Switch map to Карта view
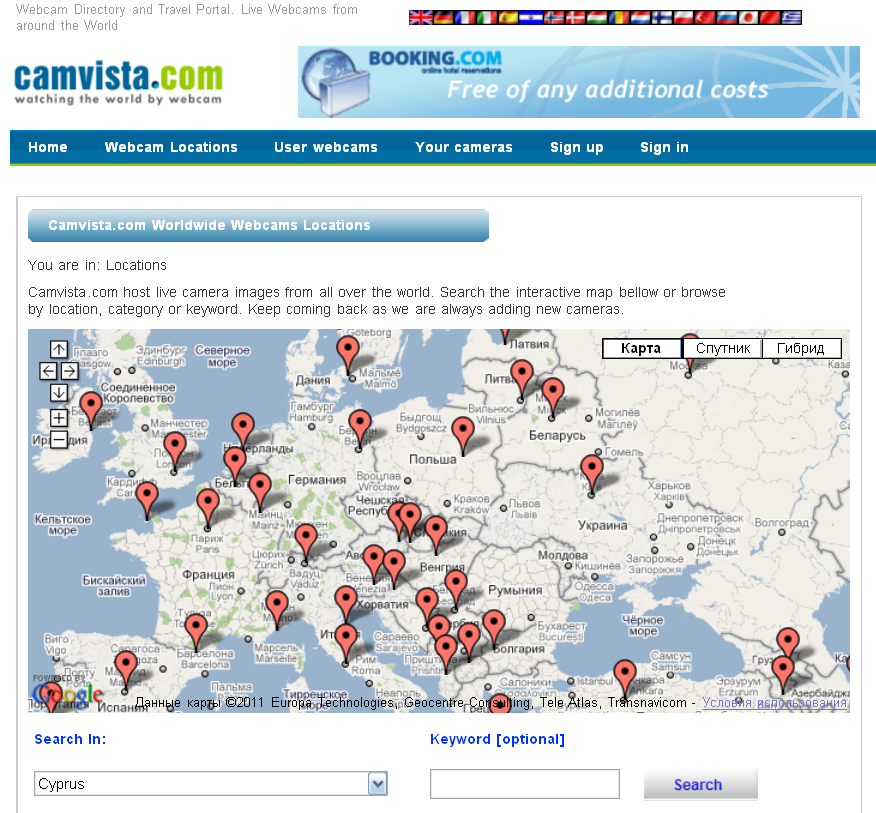 pos(641,348)
